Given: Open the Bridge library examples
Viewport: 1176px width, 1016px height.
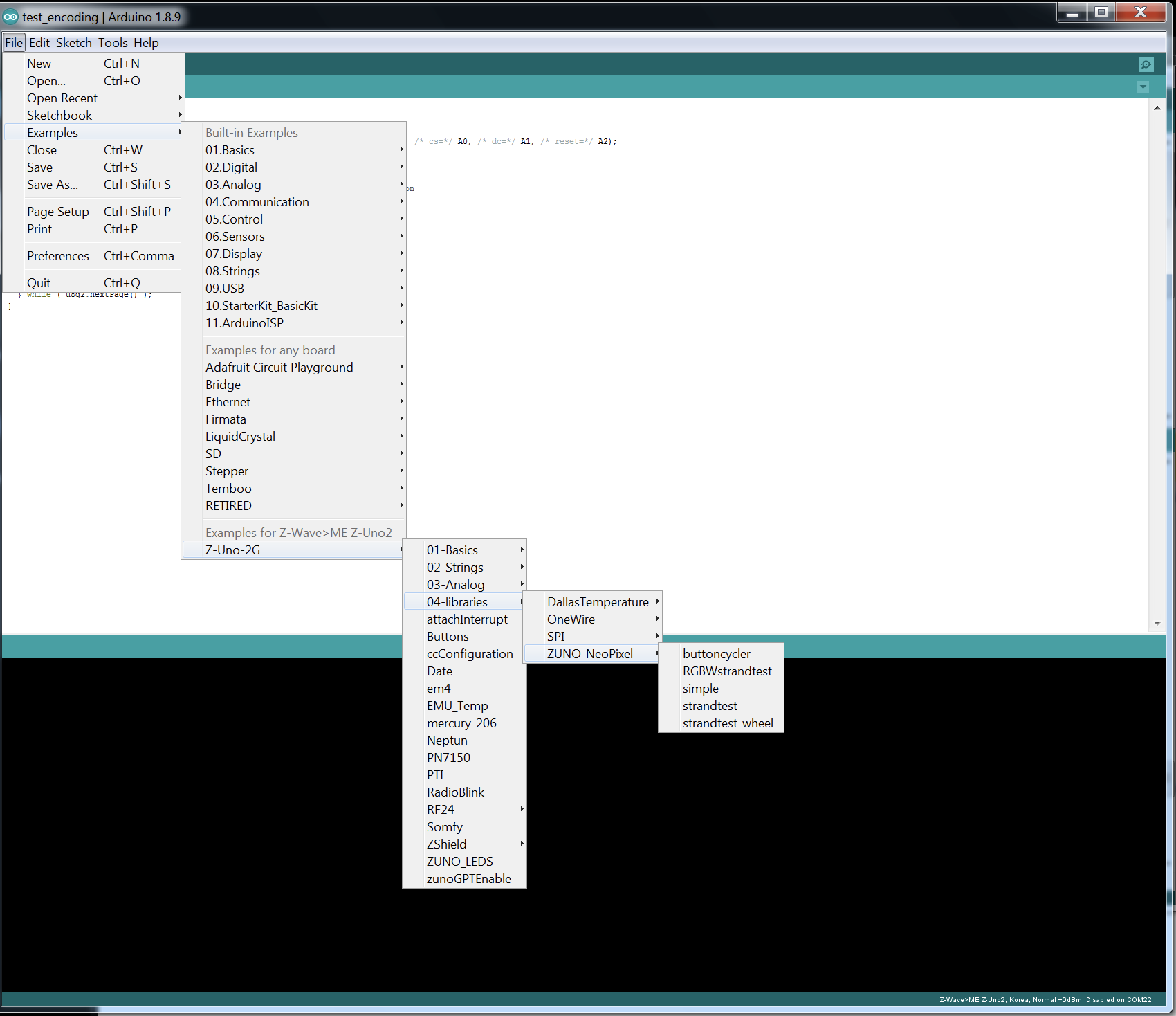Looking at the screenshot, I should (294, 384).
